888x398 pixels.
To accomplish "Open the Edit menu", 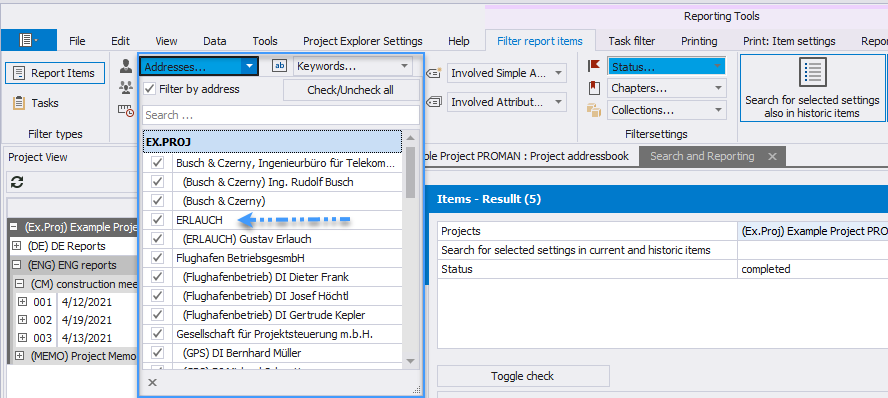I will (x=120, y=41).
